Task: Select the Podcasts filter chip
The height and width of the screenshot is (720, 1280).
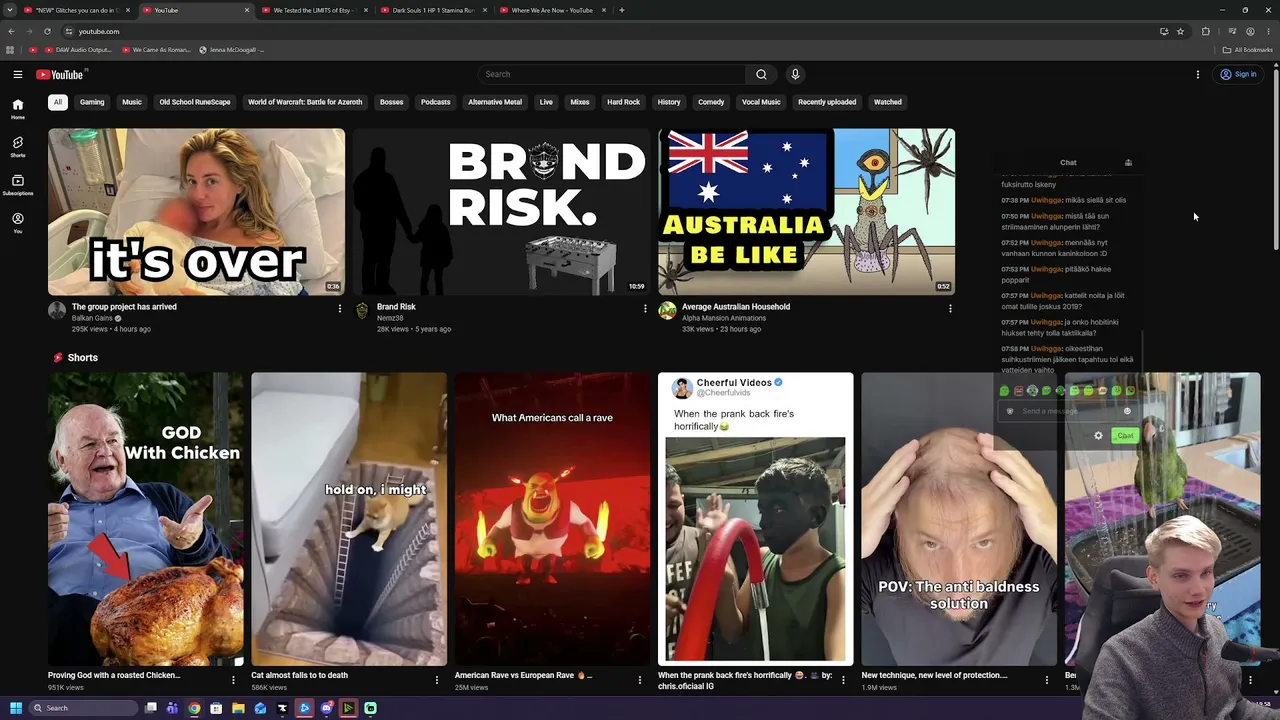Action: coord(436,102)
